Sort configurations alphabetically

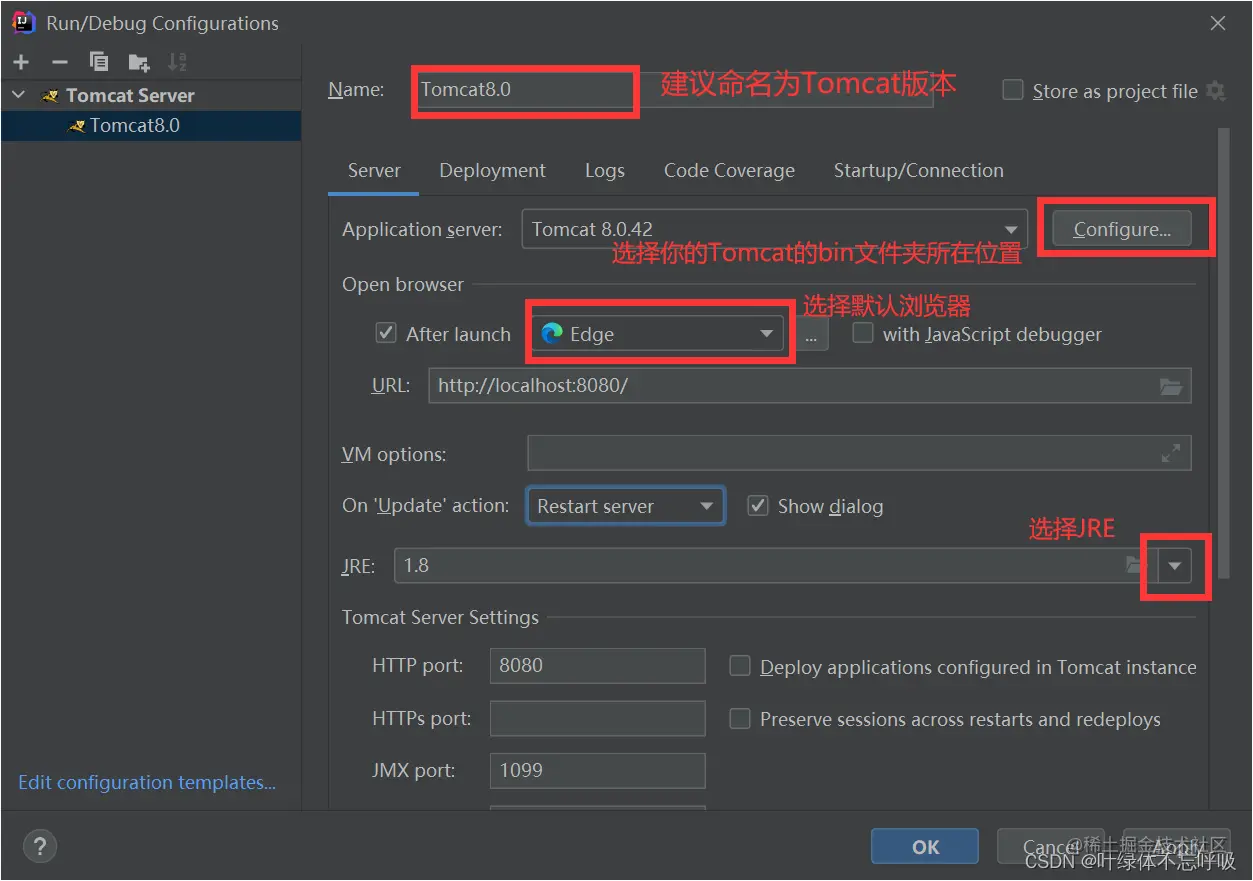point(177,62)
